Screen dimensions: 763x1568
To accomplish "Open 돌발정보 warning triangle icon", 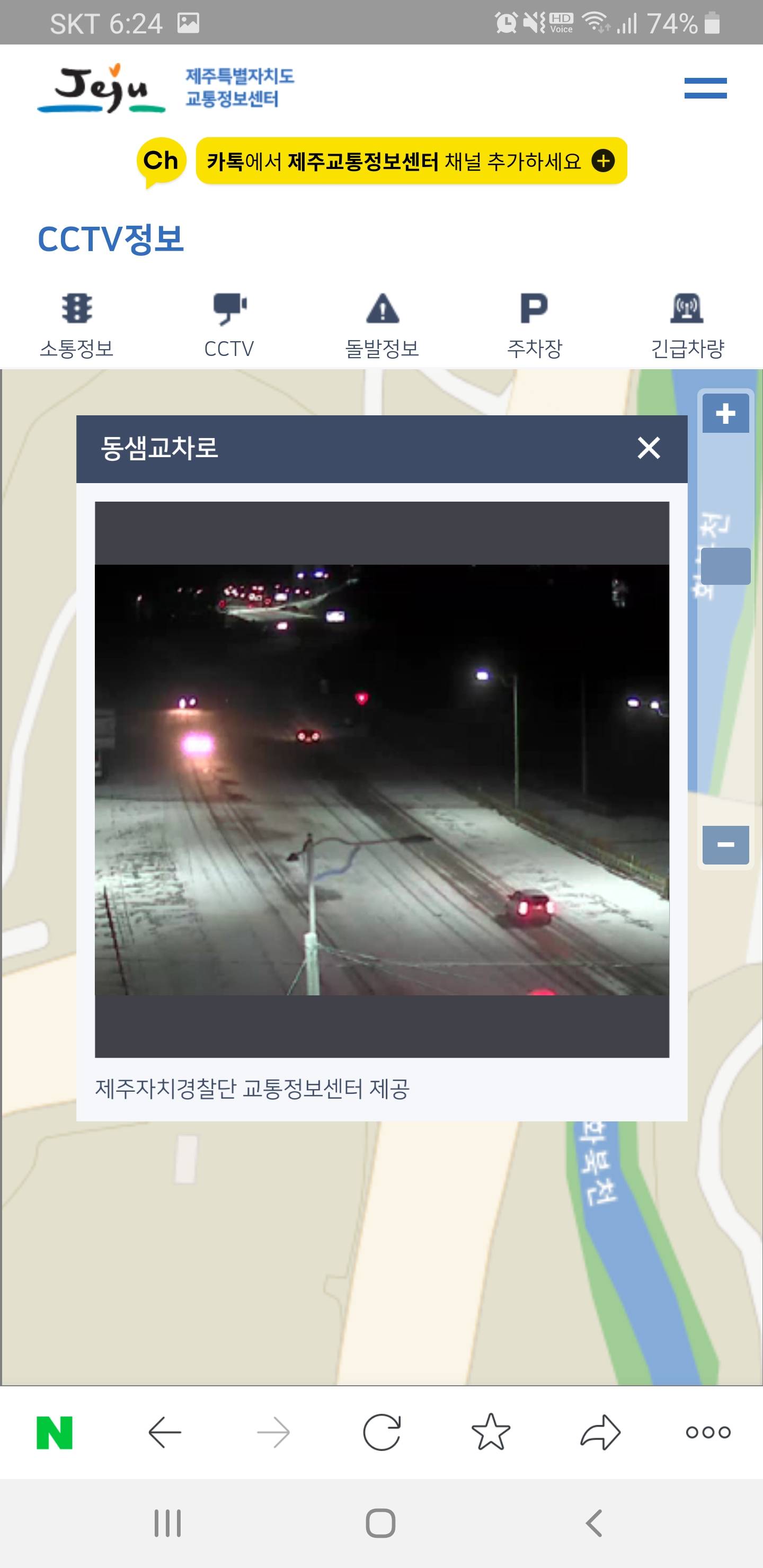I will pos(383,308).
